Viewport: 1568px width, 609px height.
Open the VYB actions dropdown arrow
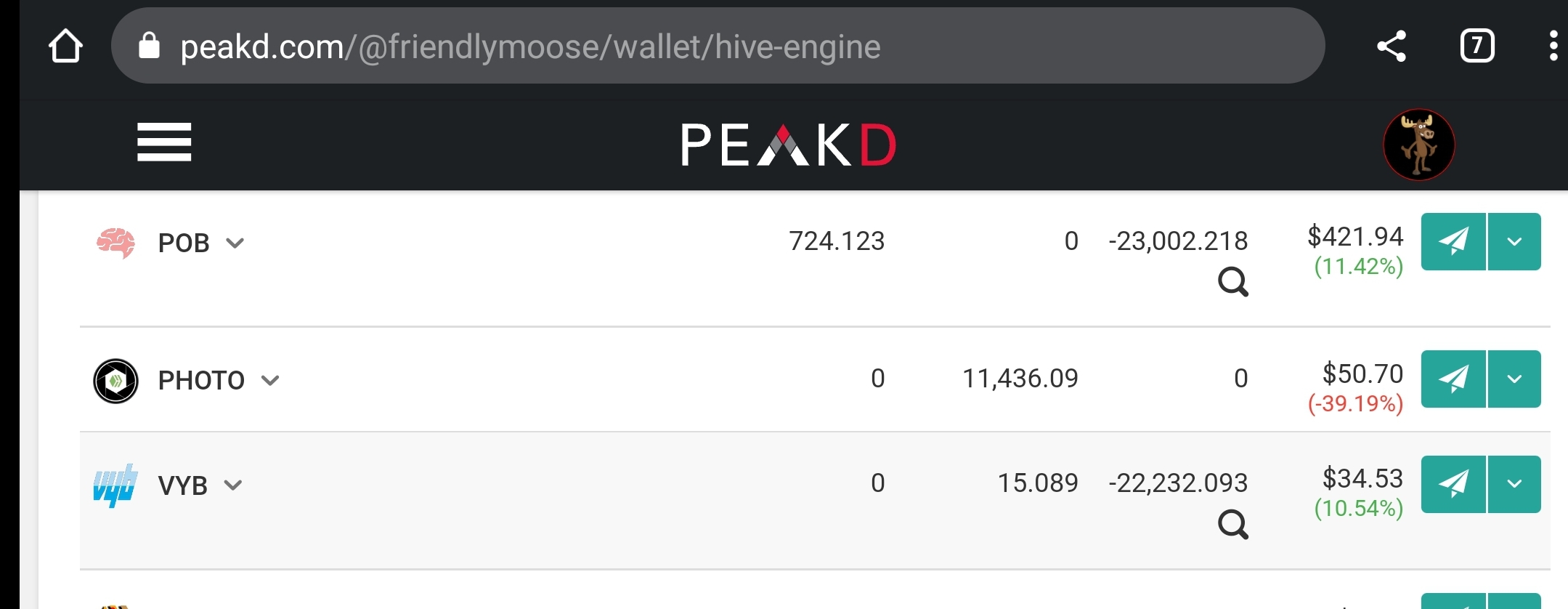pyautogui.click(x=1515, y=484)
